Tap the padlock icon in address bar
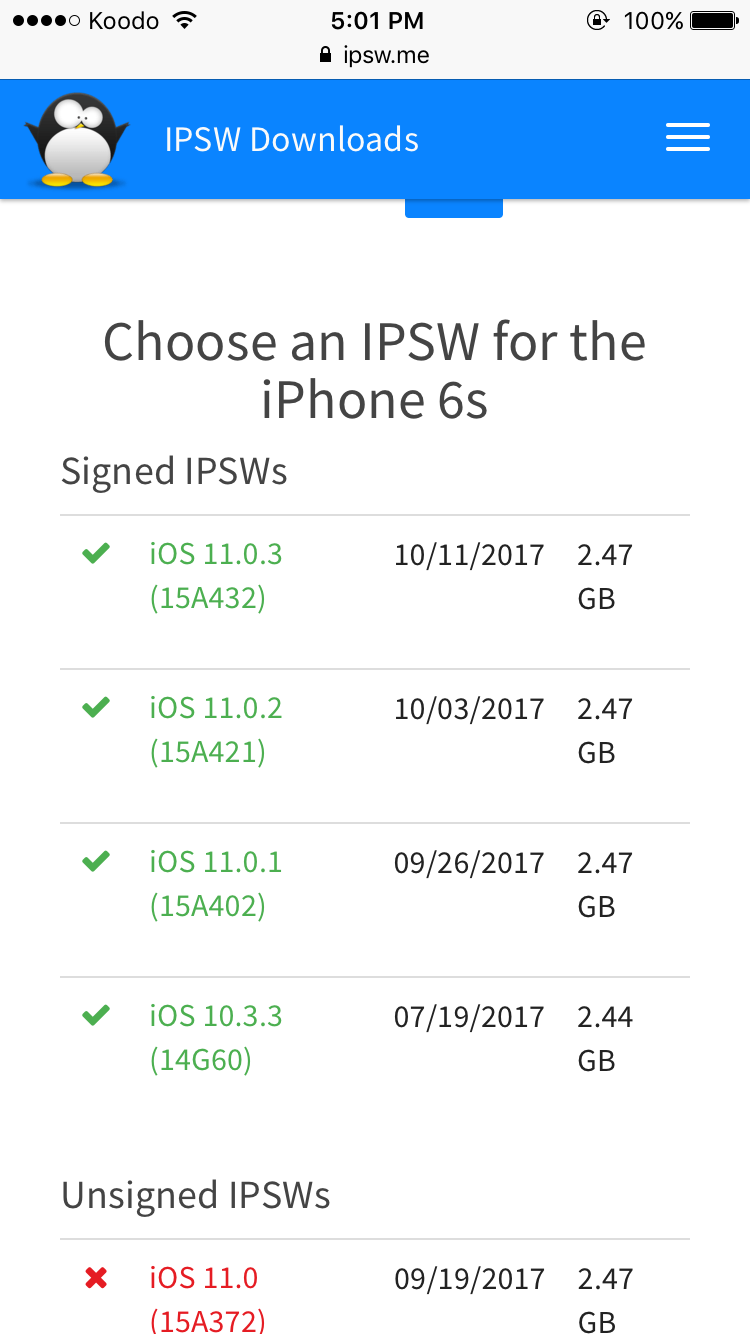Viewport: 750px width, 1334px height. (x=325, y=55)
